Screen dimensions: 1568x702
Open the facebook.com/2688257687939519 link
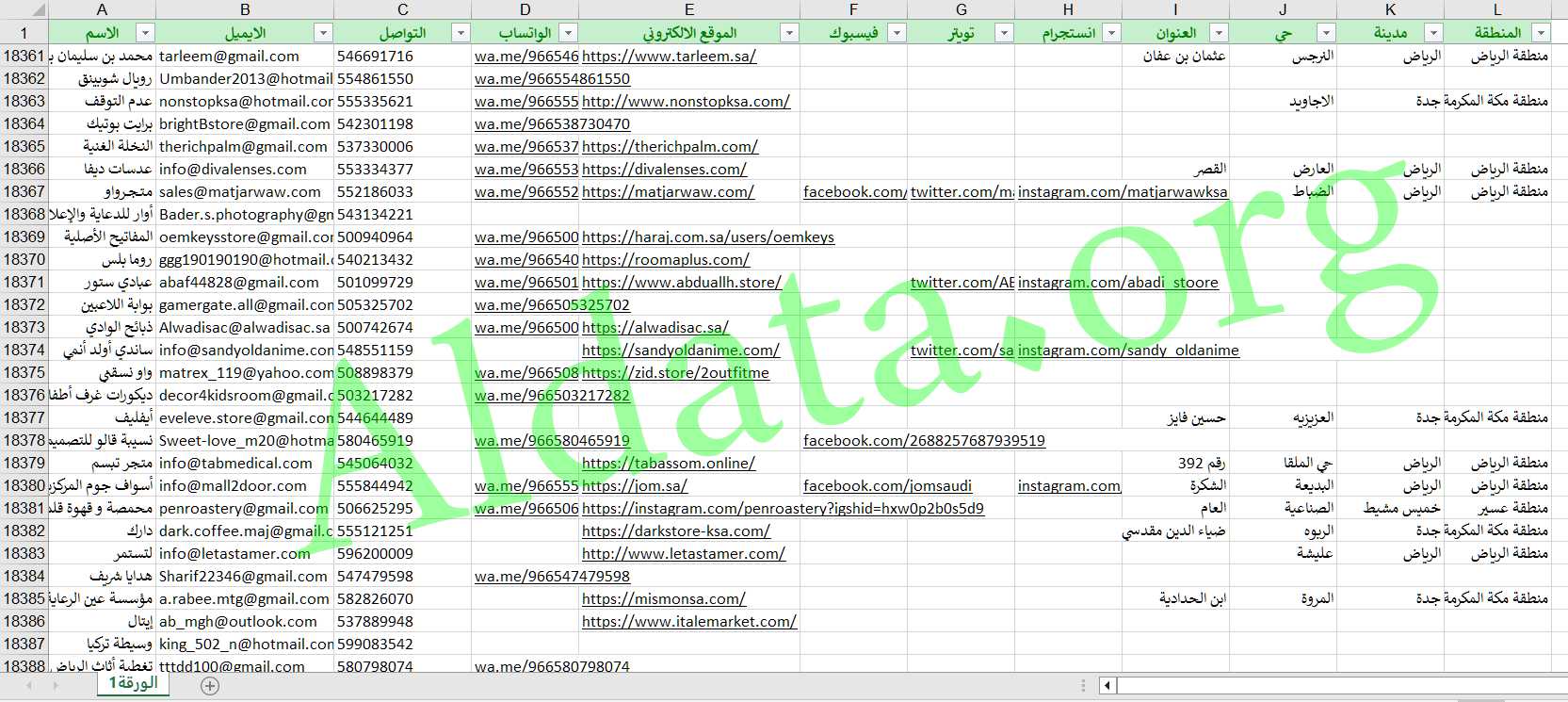pyautogui.click(x=924, y=441)
